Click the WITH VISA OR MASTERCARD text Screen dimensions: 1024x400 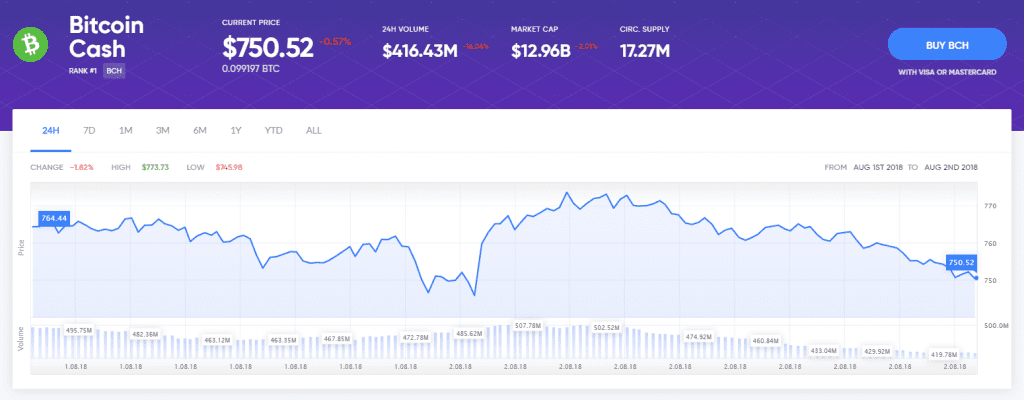tap(947, 72)
